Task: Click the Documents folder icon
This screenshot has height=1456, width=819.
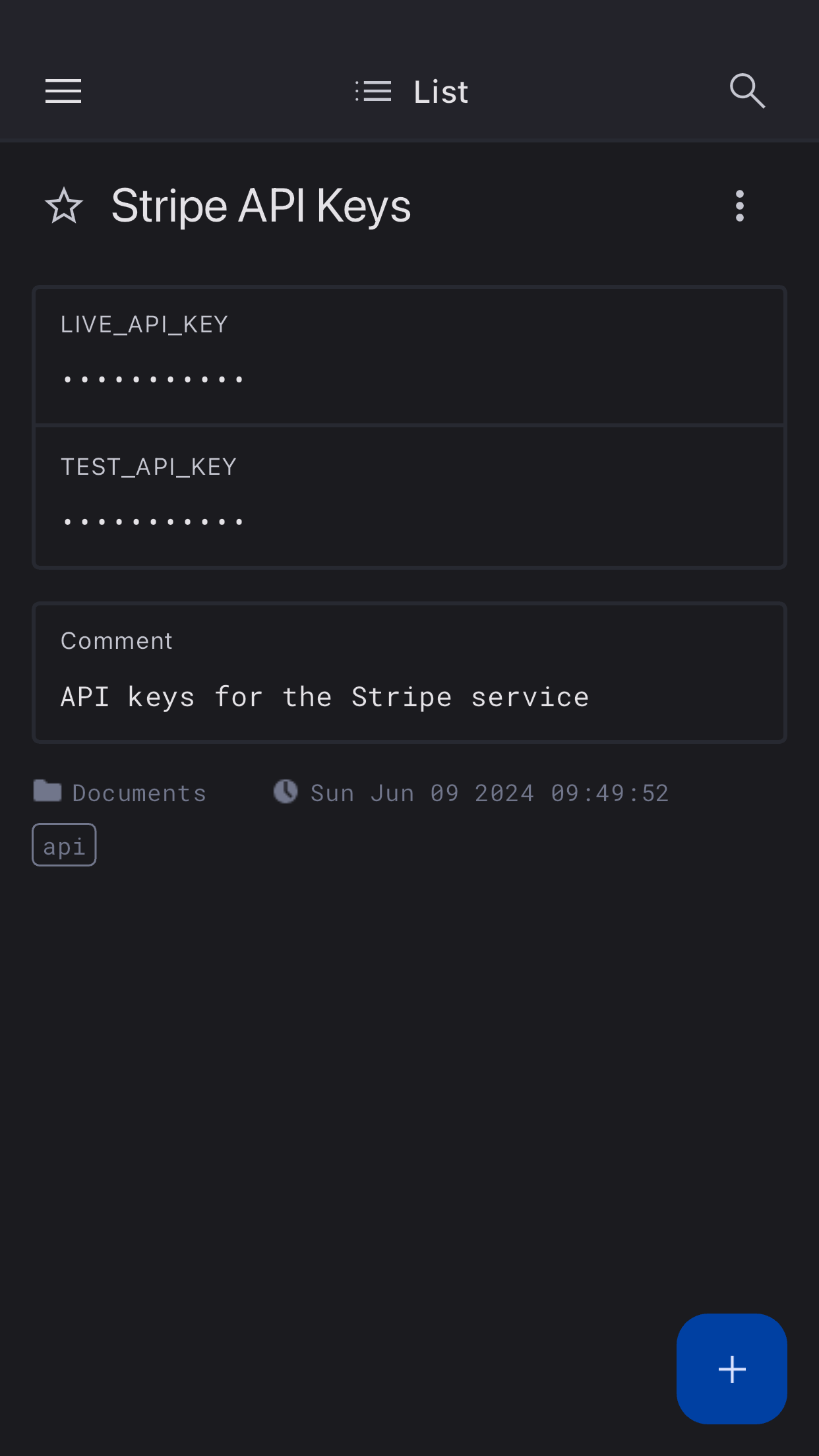Action: pyautogui.click(x=47, y=791)
